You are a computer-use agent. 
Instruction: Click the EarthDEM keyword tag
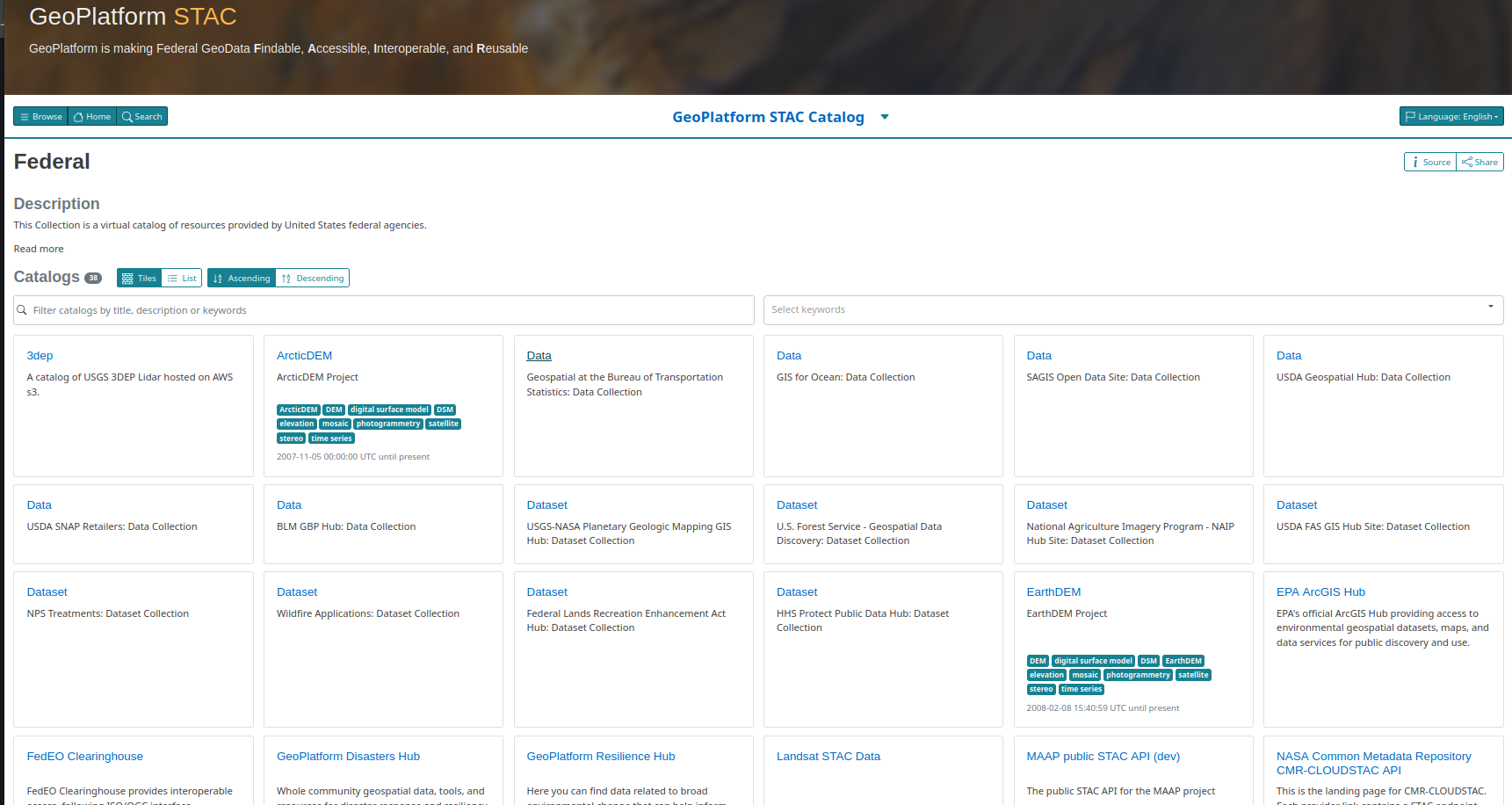click(x=1183, y=662)
